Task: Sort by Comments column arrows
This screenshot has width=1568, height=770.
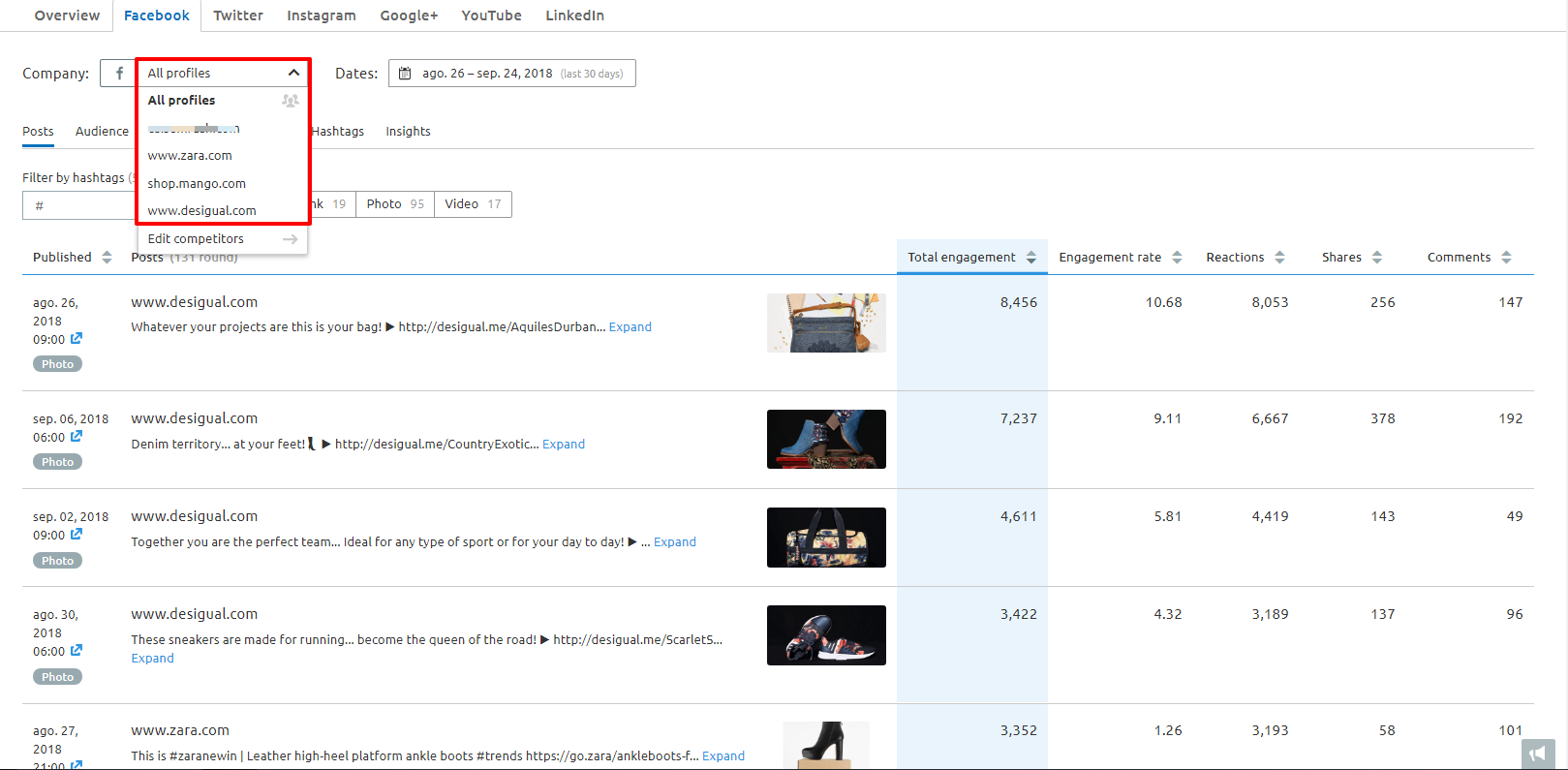Action: coord(1506,258)
